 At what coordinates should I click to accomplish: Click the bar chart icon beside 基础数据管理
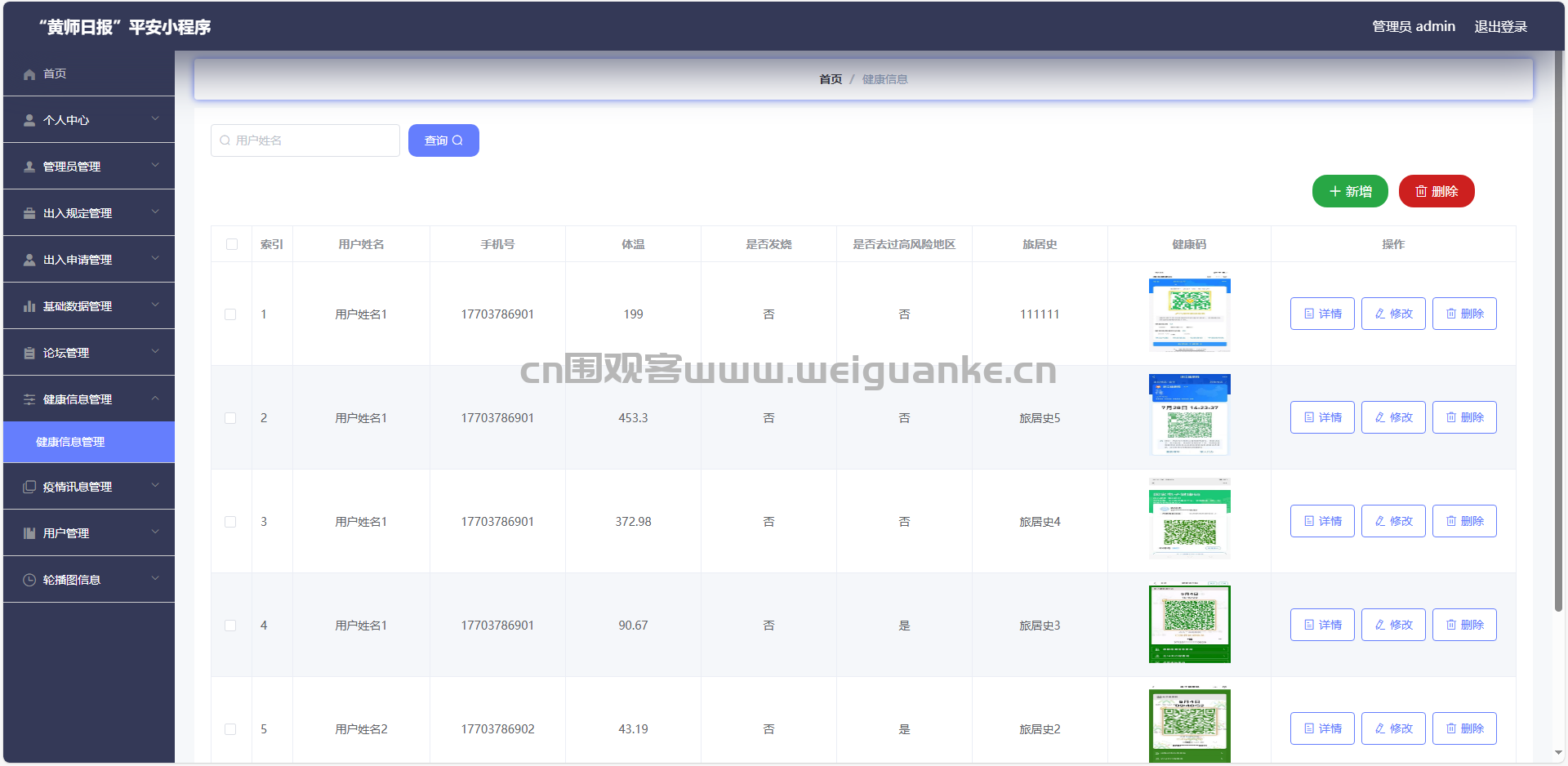coord(29,306)
